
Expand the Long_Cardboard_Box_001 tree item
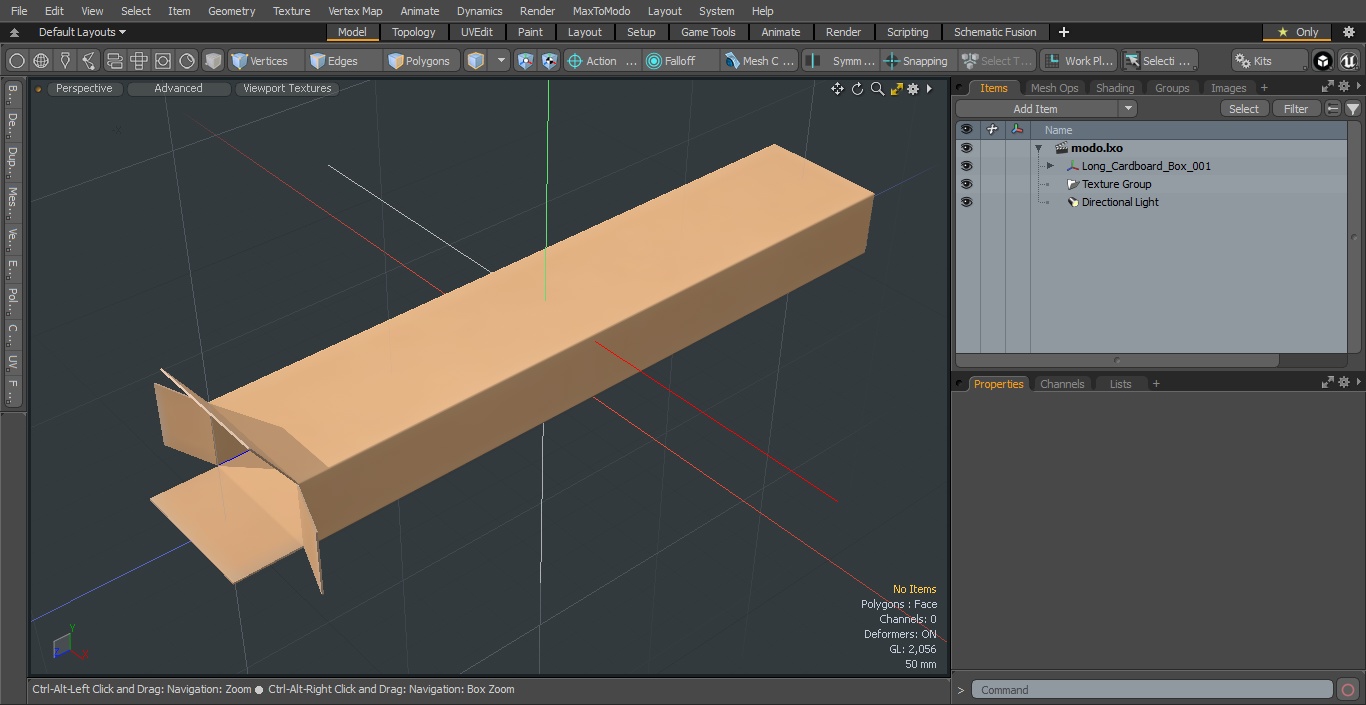click(1050, 166)
